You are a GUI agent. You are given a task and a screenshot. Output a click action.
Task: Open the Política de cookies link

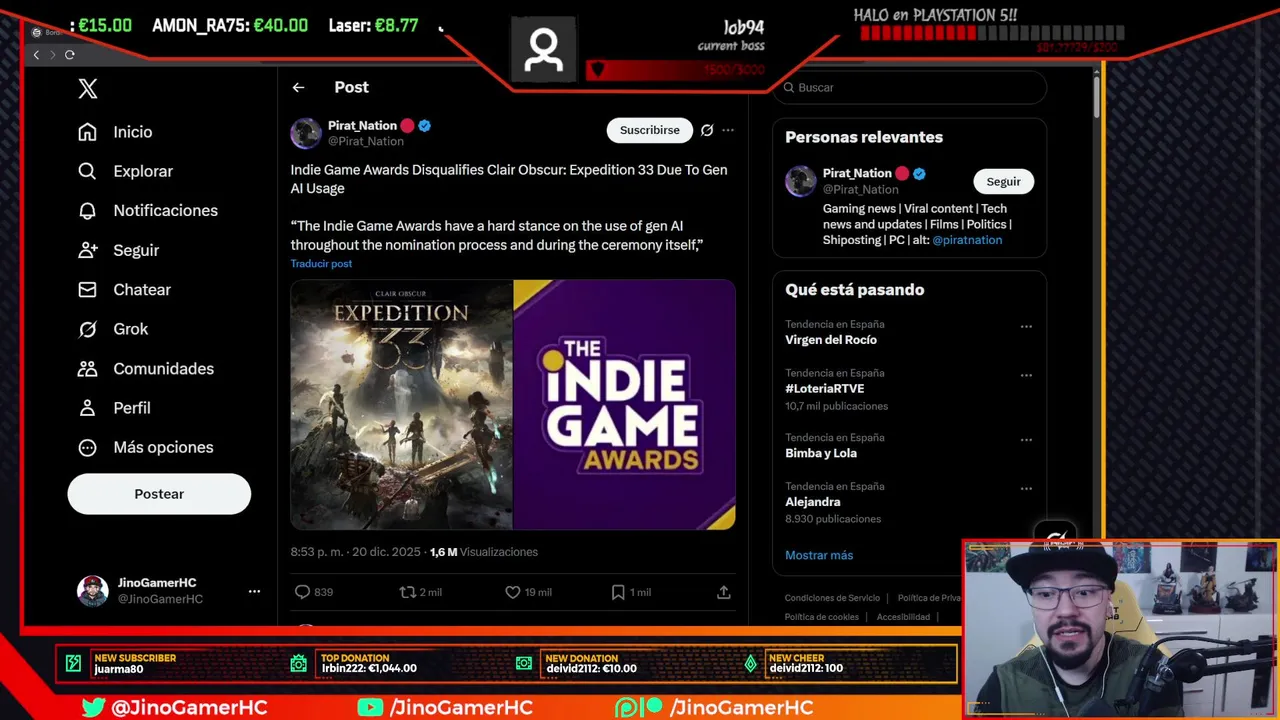tap(822, 617)
